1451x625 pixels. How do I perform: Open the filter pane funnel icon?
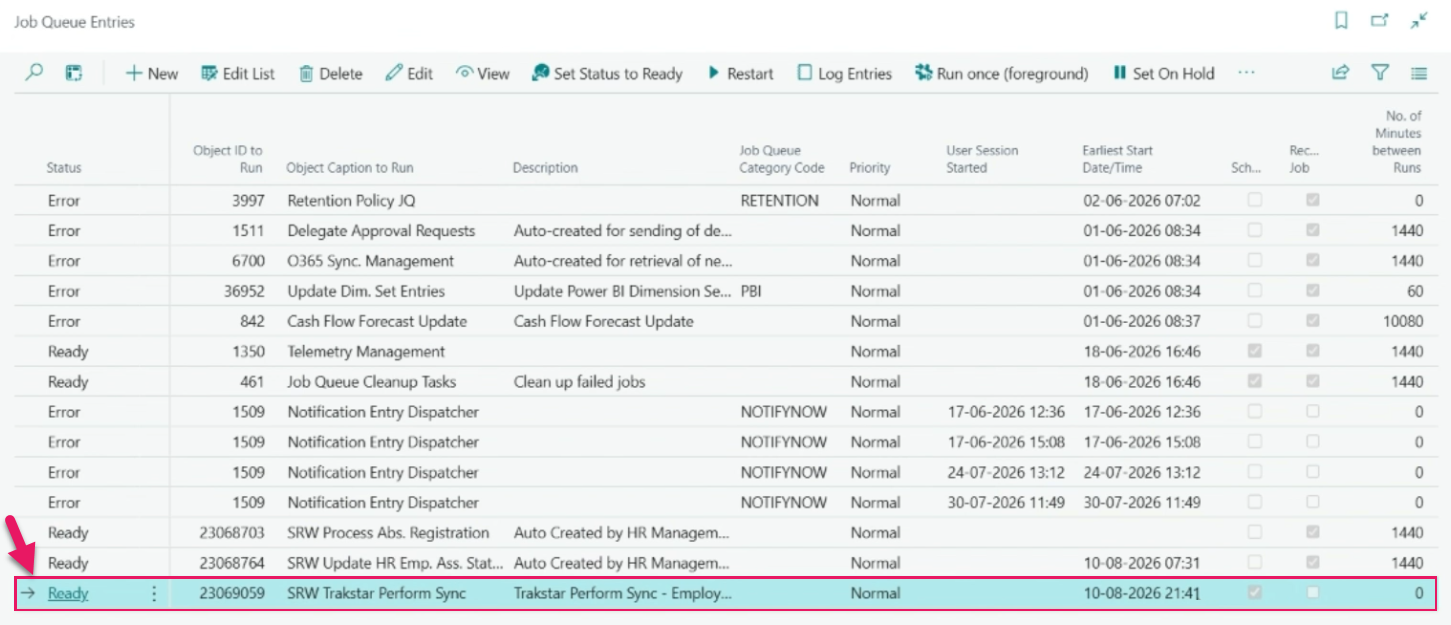[1380, 73]
